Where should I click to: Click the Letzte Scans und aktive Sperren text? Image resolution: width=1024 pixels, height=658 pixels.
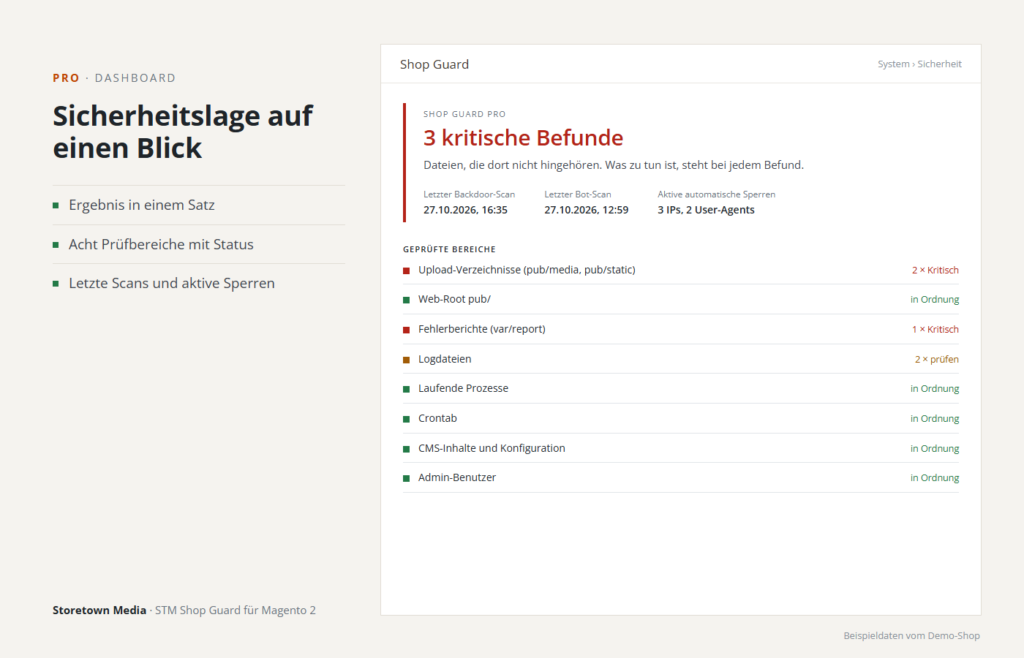pyautogui.click(x=172, y=283)
